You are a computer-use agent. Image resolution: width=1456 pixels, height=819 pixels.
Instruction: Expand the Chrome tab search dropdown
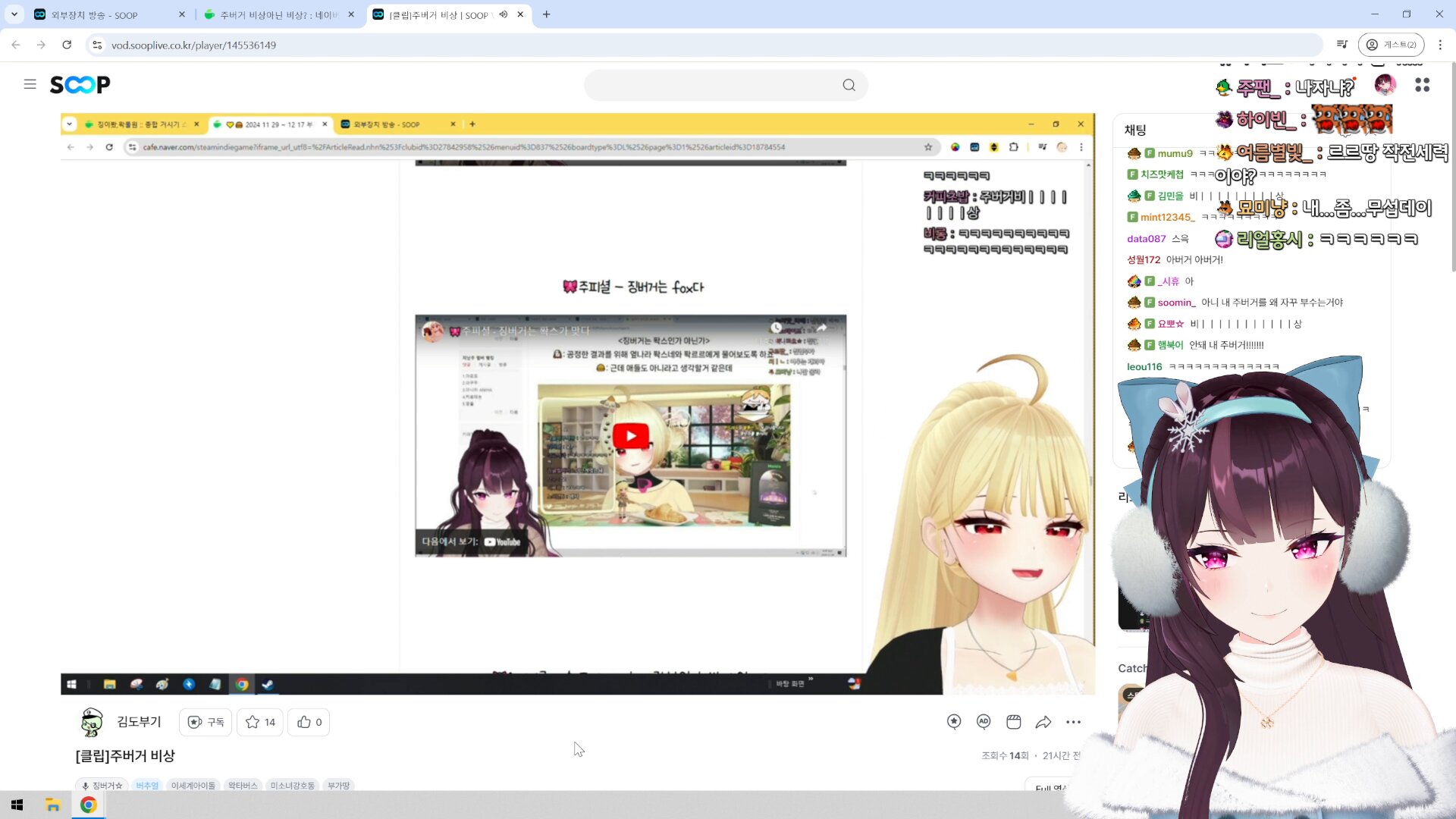14,14
